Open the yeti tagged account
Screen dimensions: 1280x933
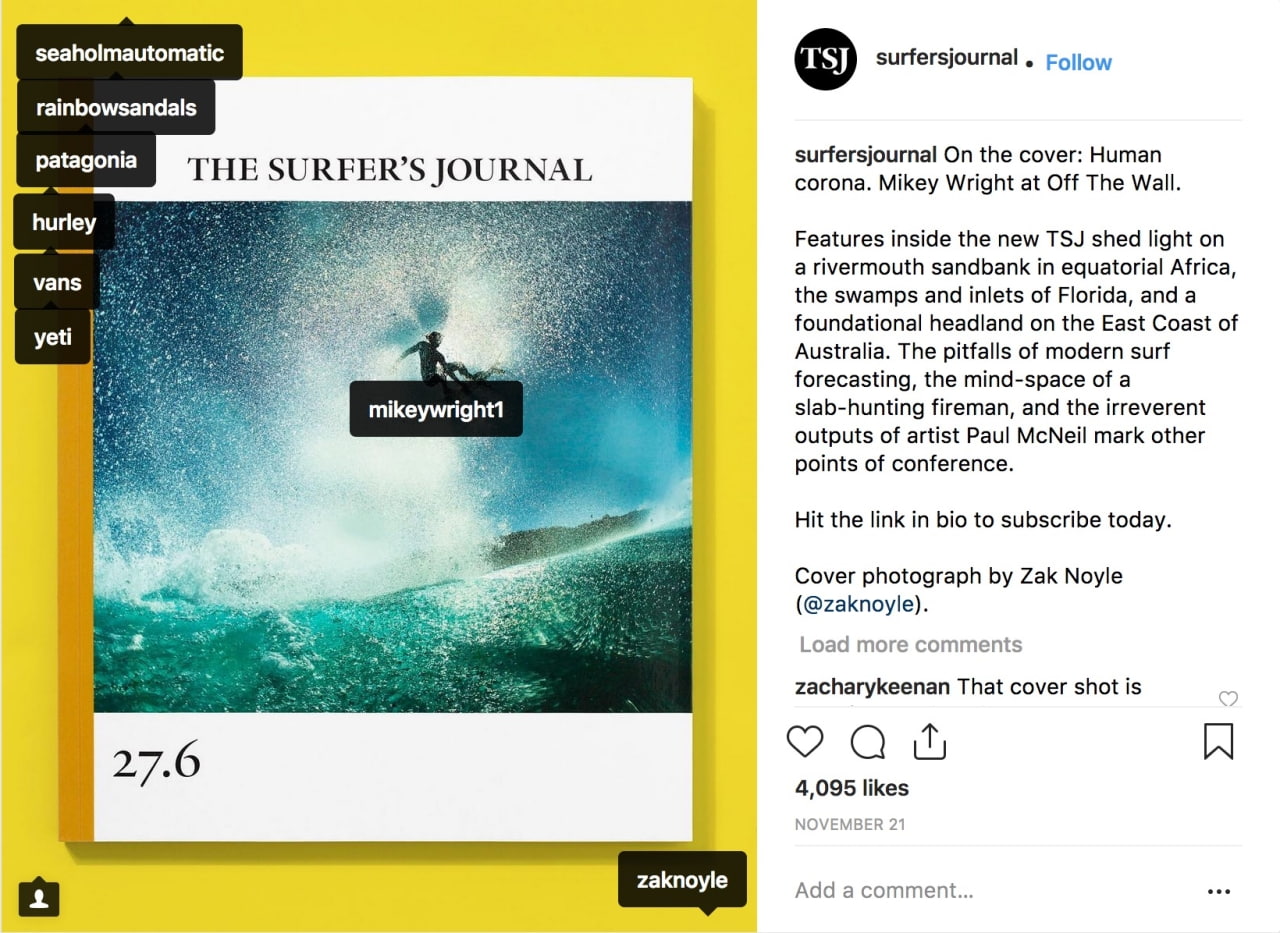click(53, 337)
